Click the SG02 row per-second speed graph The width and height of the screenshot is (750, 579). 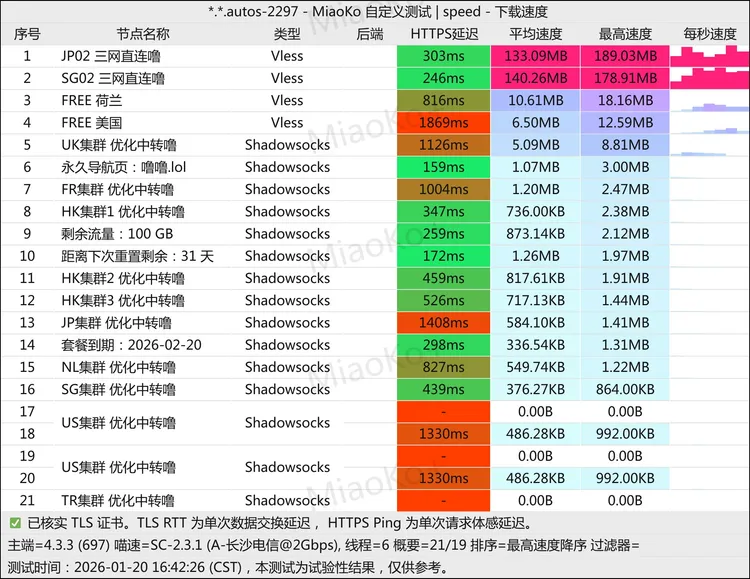coord(708,78)
